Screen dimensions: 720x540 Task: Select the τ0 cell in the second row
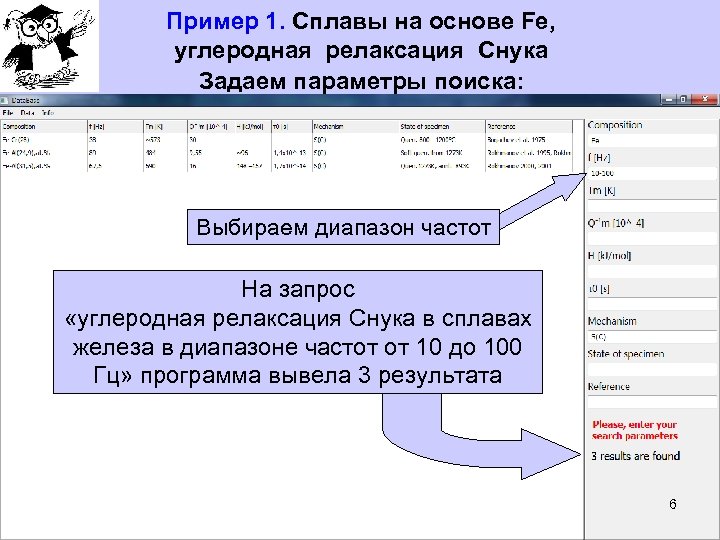coord(292,152)
